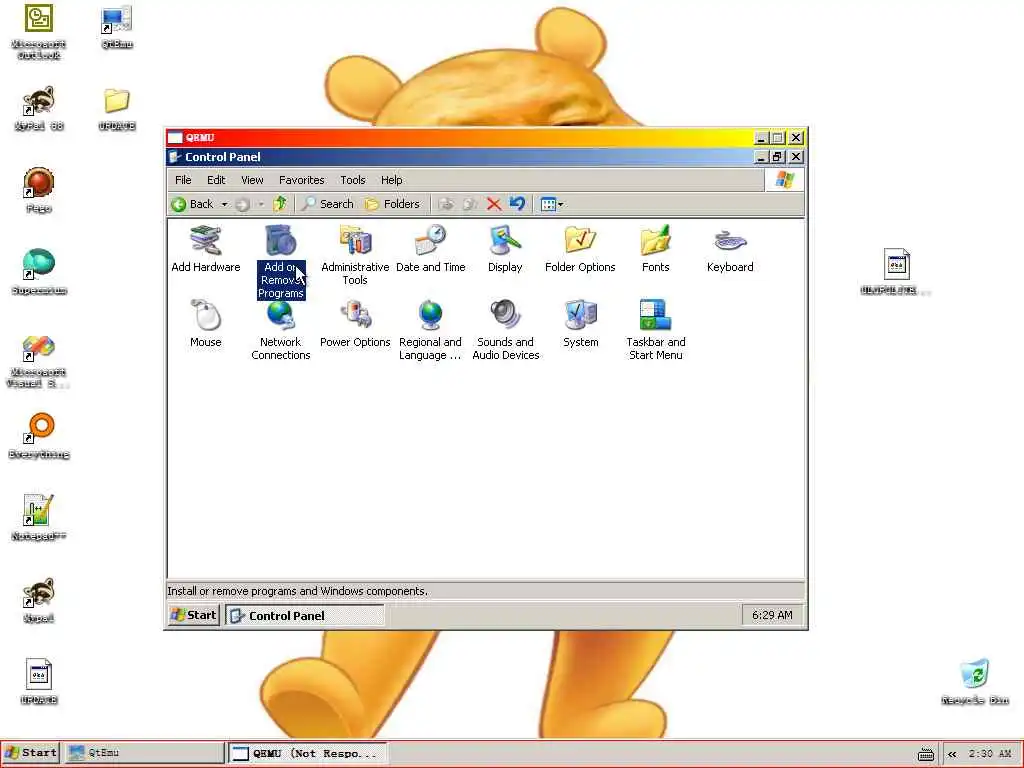Expand the Back history dropdown arrow
The height and width of the screenshot is (768, 1024).
(224, 204)
